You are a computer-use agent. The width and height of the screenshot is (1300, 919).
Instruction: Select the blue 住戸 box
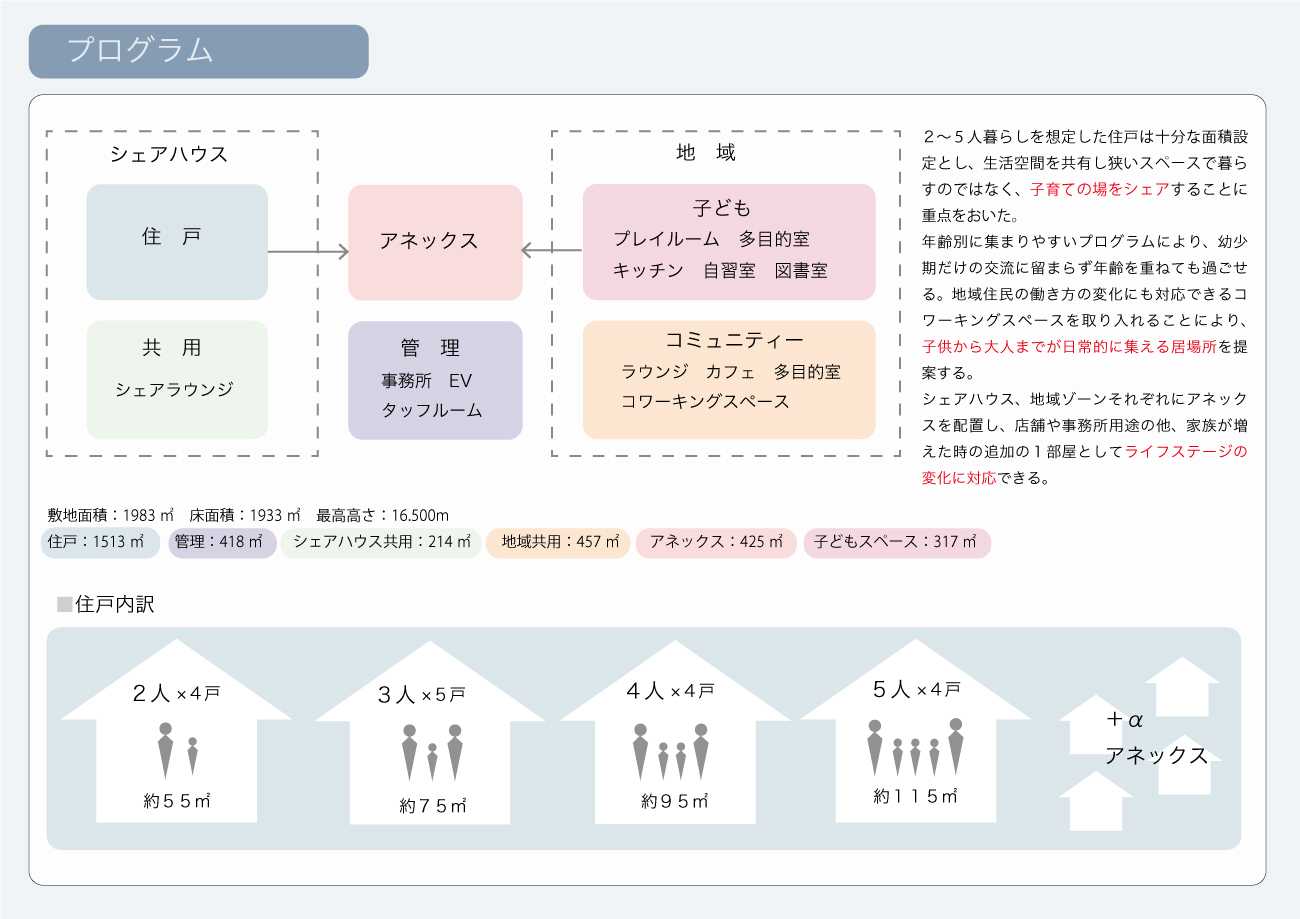pos(177,242)
